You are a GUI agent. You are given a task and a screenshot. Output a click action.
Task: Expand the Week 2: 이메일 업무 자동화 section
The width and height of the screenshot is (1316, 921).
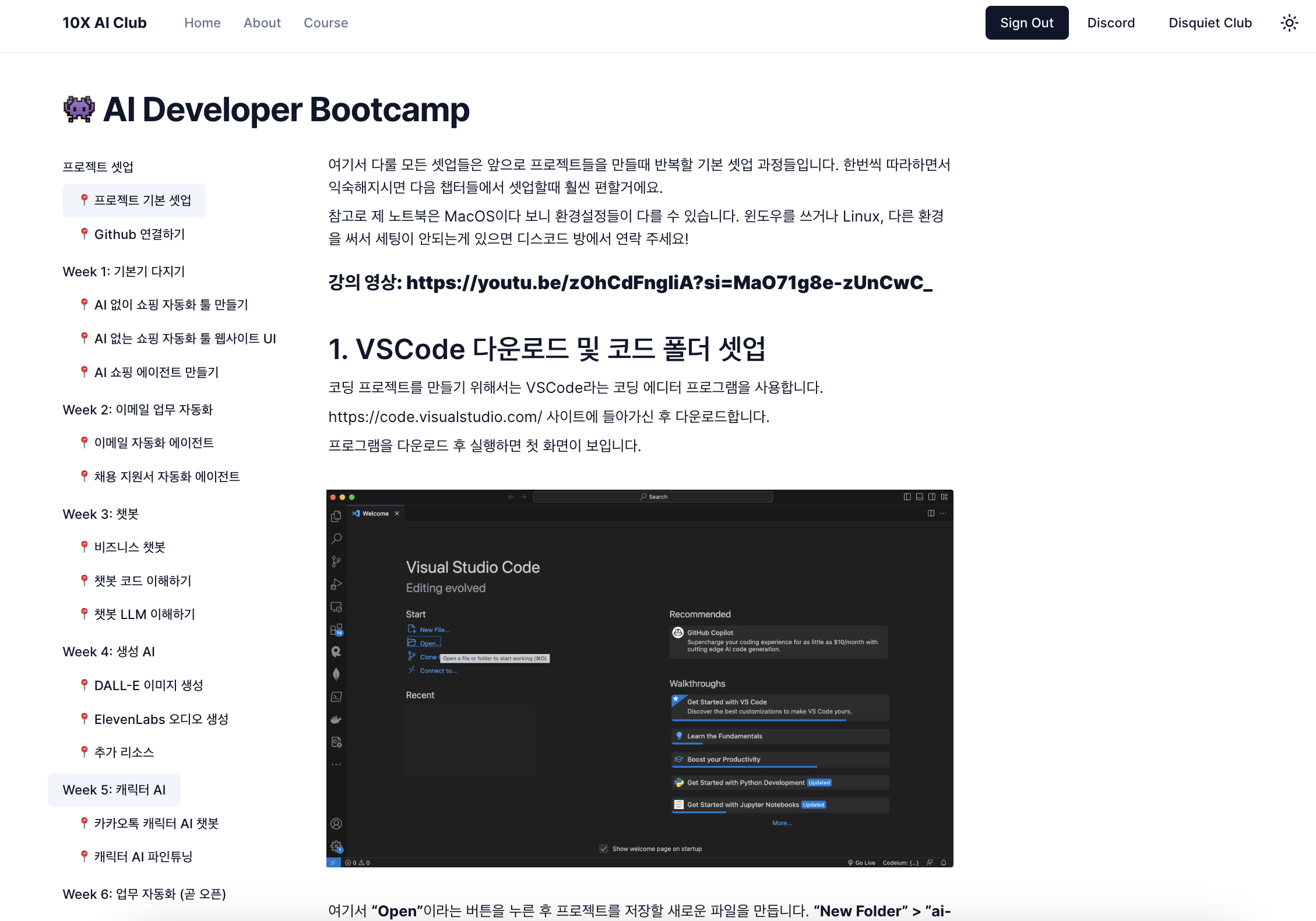[x=138, y=410]
